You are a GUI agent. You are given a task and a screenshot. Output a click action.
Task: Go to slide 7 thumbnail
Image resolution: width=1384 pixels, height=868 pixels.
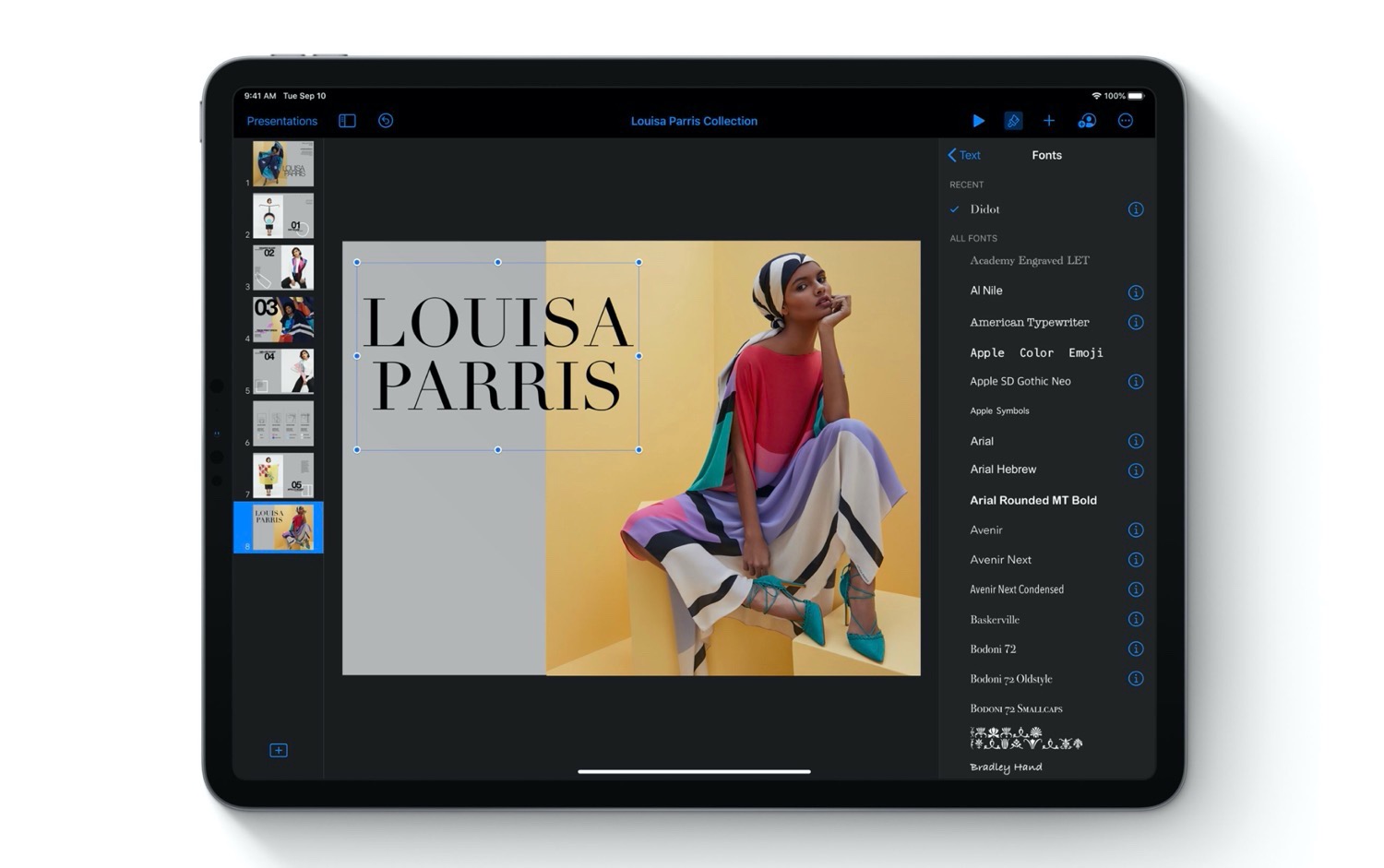[x=283, y=475]
